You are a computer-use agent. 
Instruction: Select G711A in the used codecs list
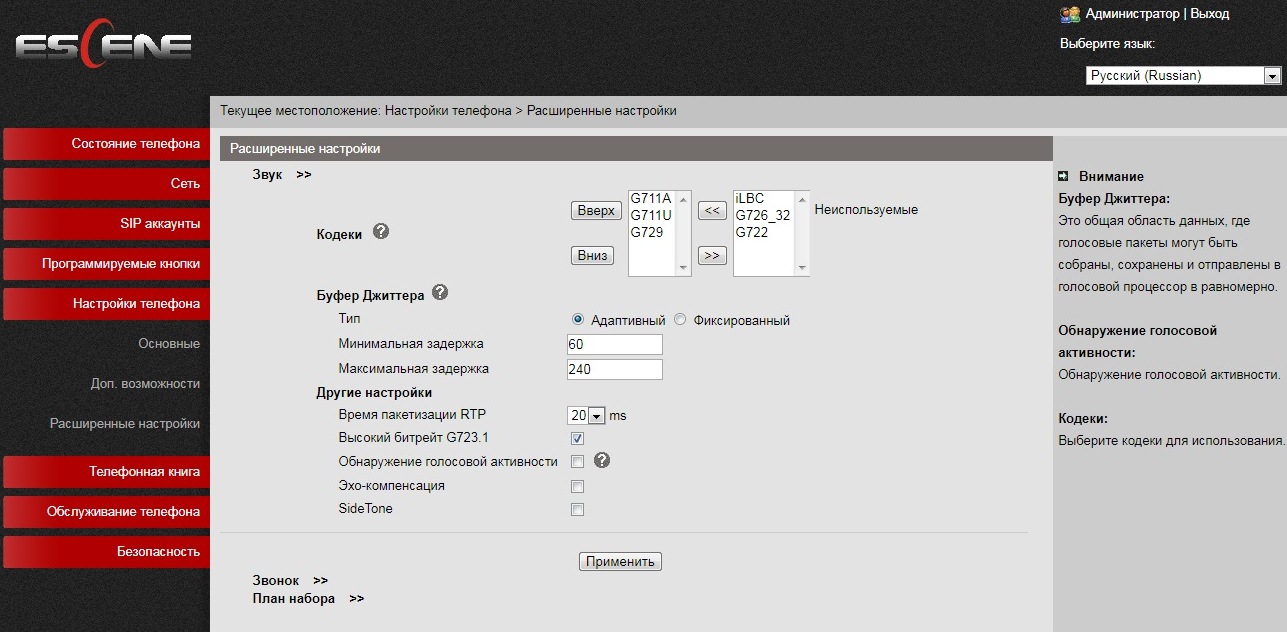coord(651,198)
